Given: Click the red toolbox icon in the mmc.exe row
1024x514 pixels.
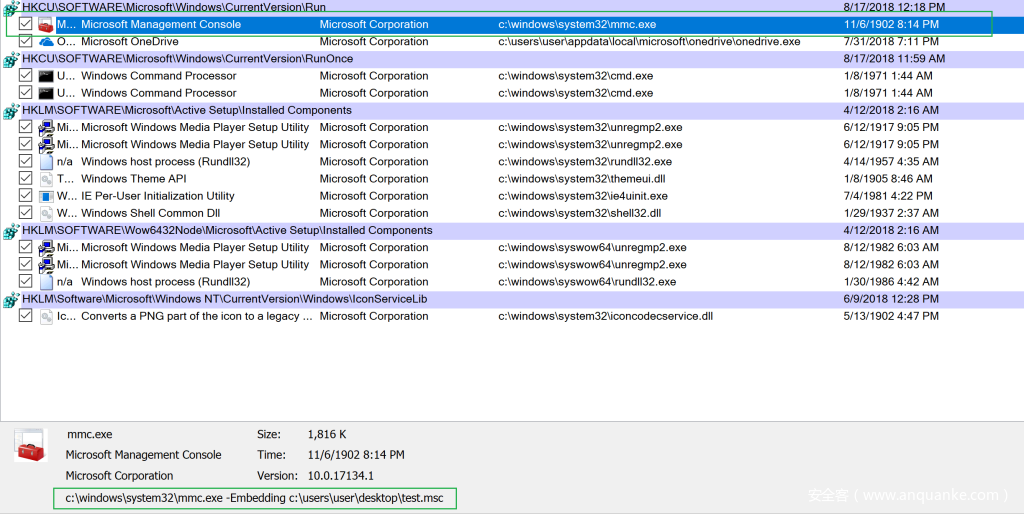Looking at the screenshot, I should coord(46,24).
